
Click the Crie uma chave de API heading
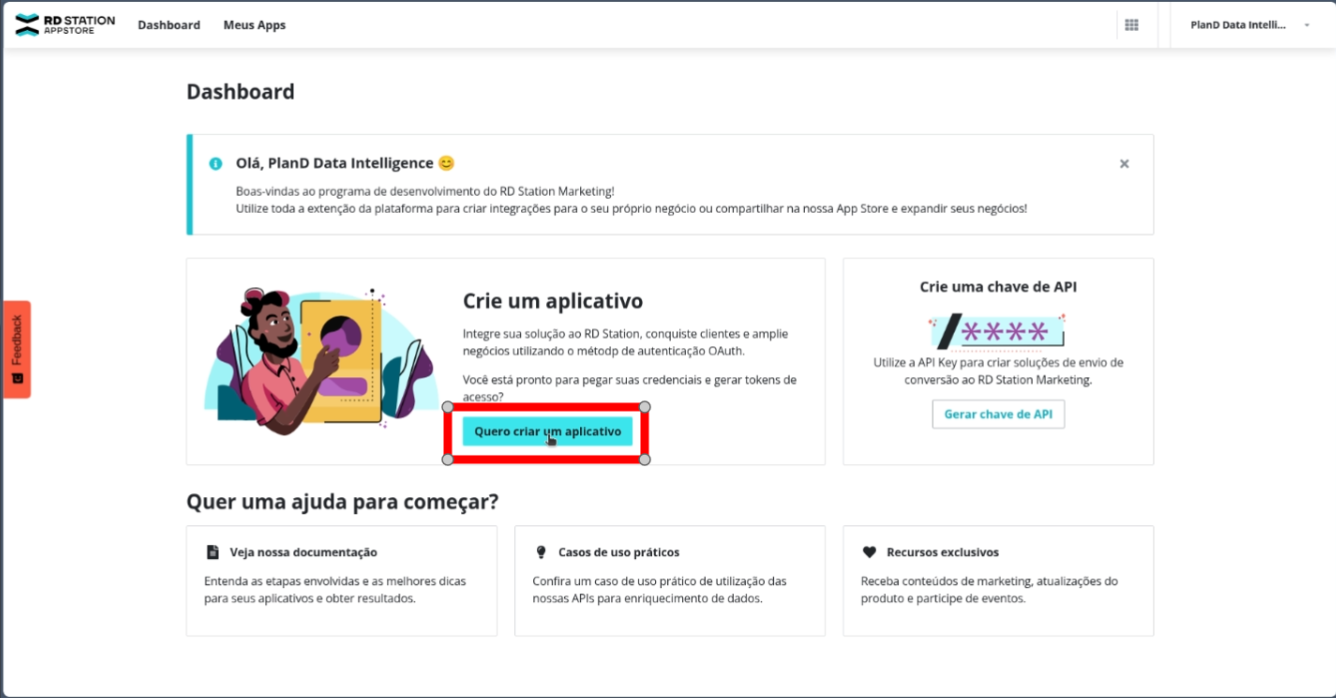[x=998, y=287]
